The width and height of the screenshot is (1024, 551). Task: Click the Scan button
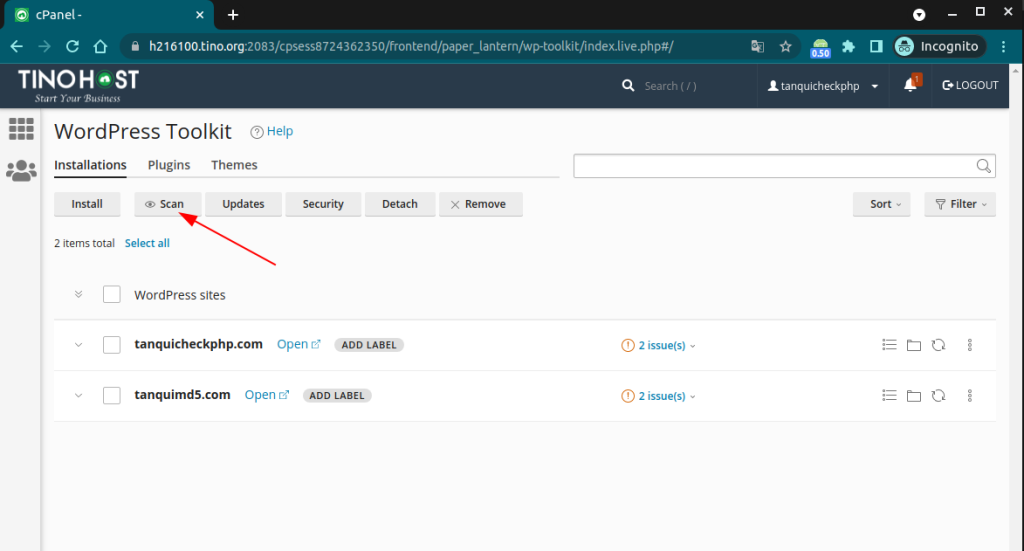pos(167,204)
